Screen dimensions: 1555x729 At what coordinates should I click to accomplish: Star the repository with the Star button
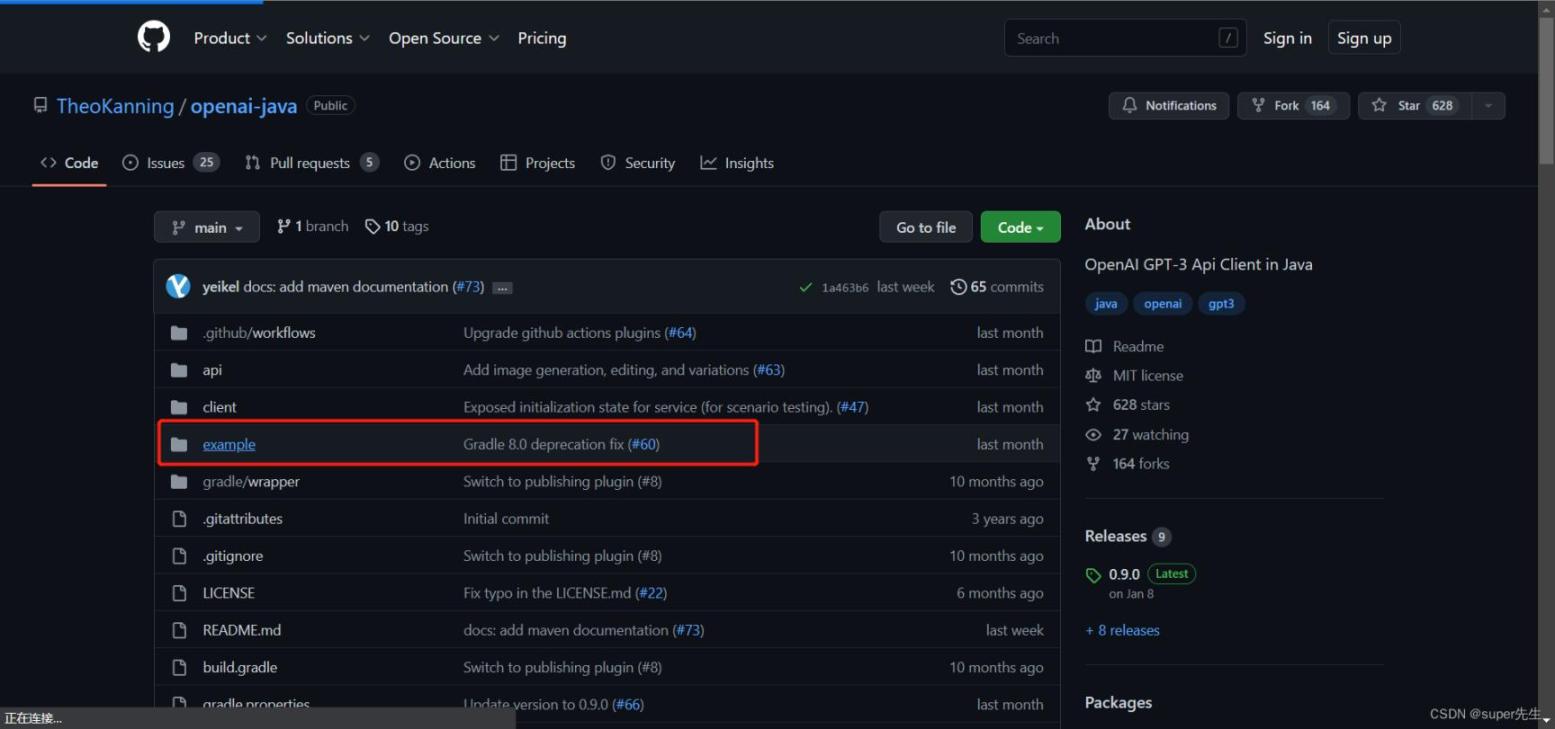tap(1414, 105)
